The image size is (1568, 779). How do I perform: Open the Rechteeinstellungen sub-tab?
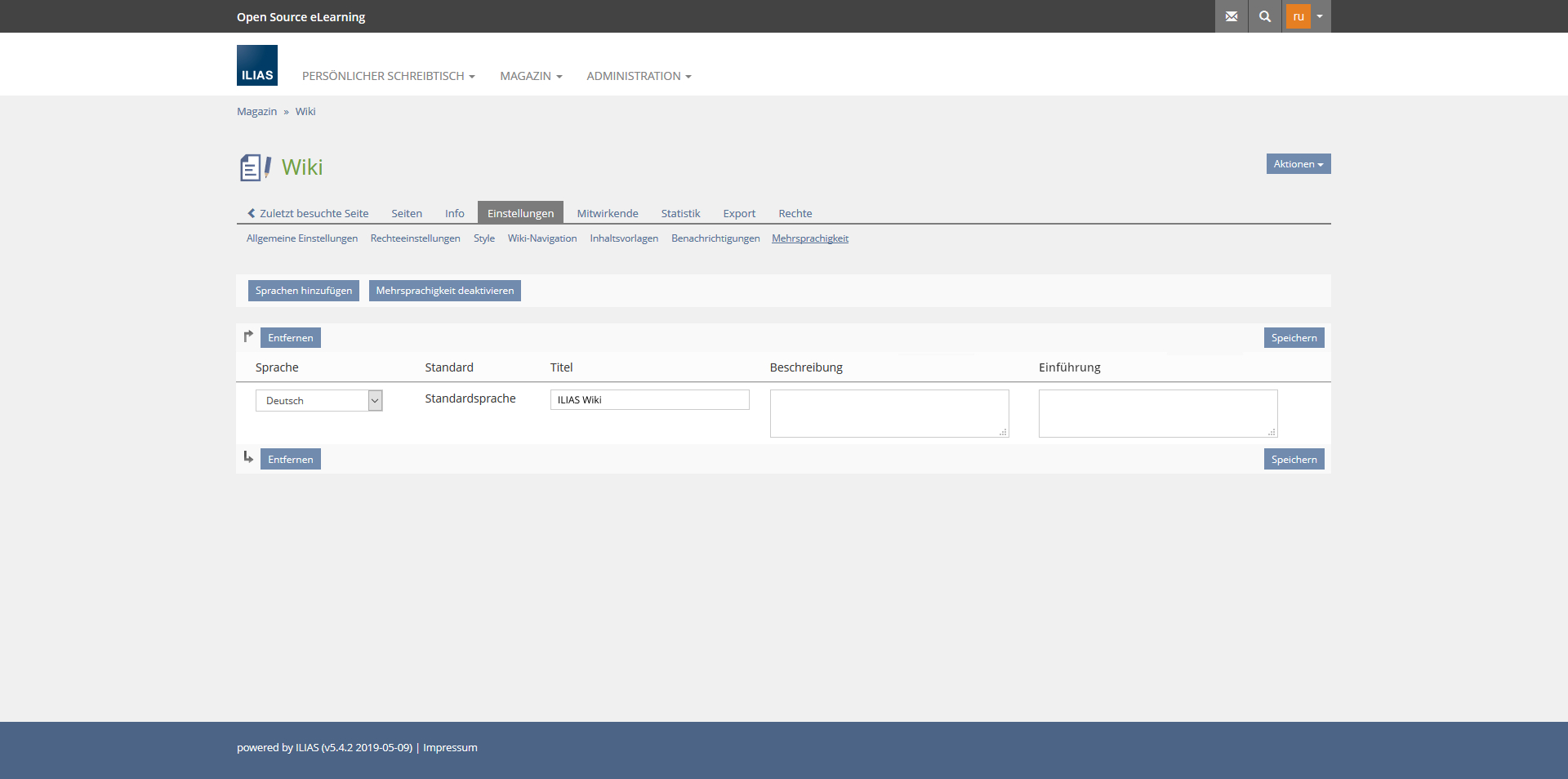click(x=415, y=238)
